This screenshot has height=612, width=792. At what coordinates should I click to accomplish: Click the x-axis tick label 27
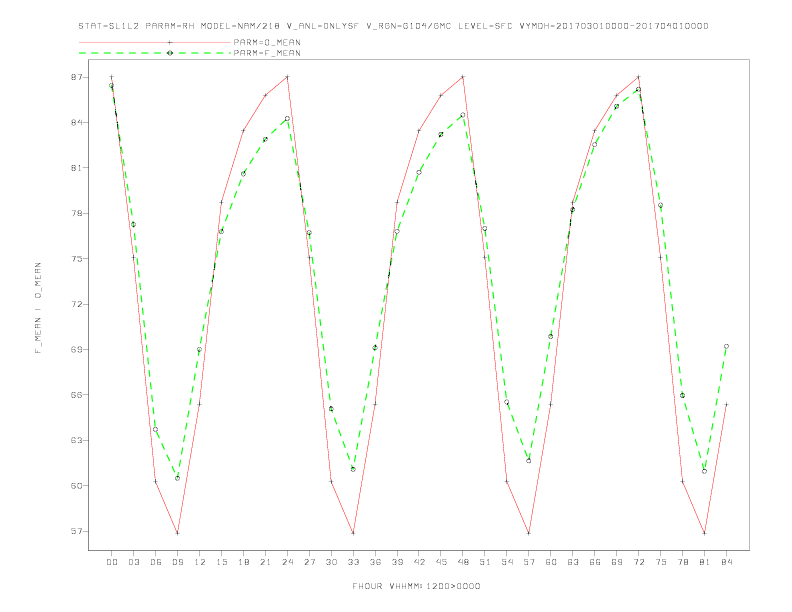pyautogui.click(x=309, y=562)
